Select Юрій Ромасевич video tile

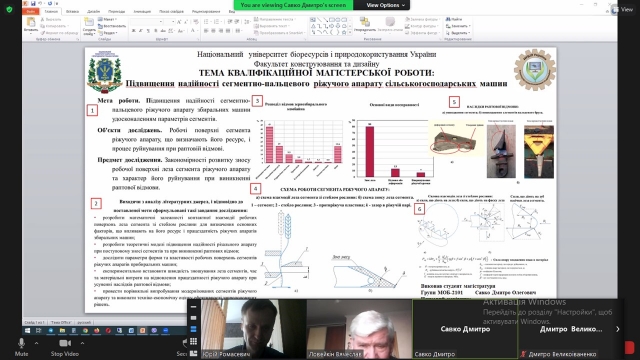point(253,329)
